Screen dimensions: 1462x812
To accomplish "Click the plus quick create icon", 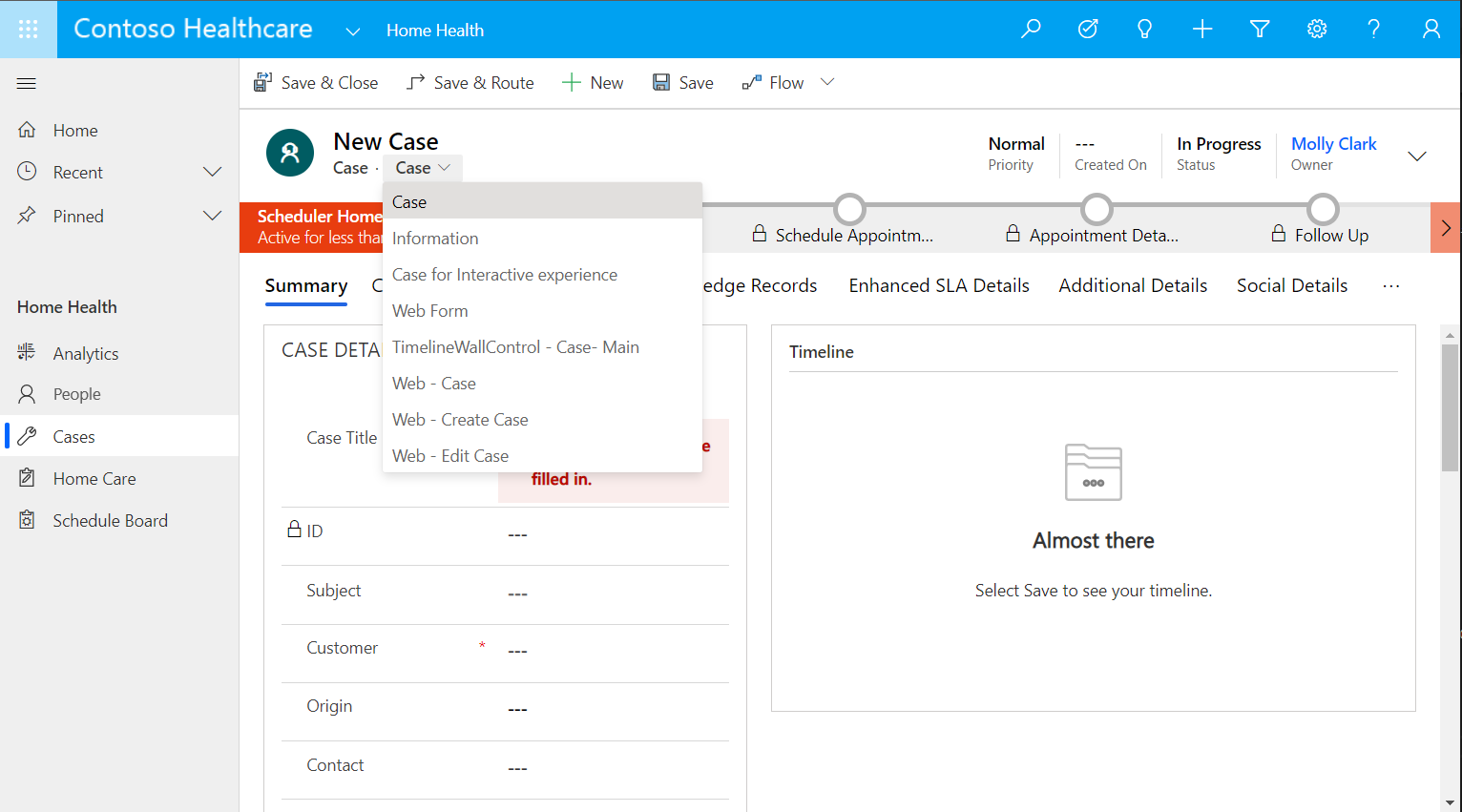I will (1202, 29).
